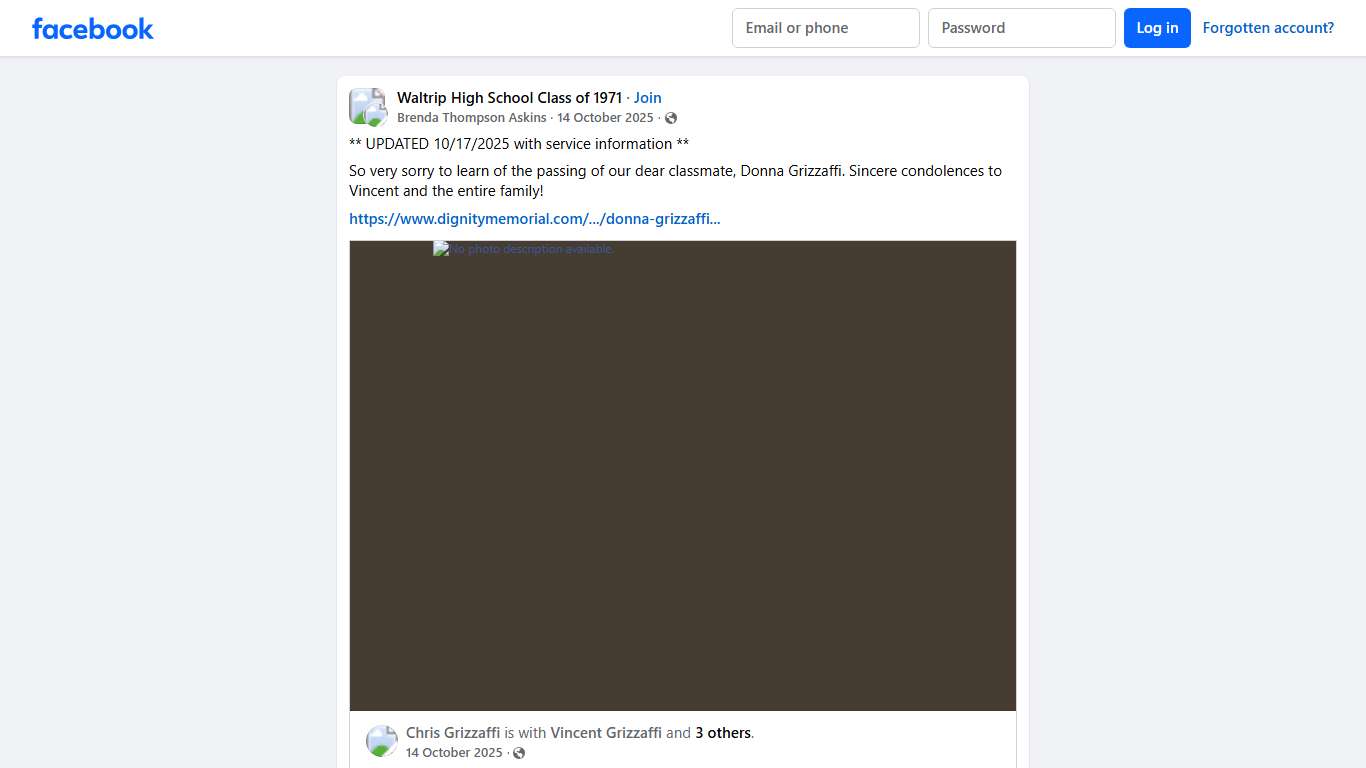
Task: Follow the dignitymemorial.com obituary link
Action: click(534, 219)
